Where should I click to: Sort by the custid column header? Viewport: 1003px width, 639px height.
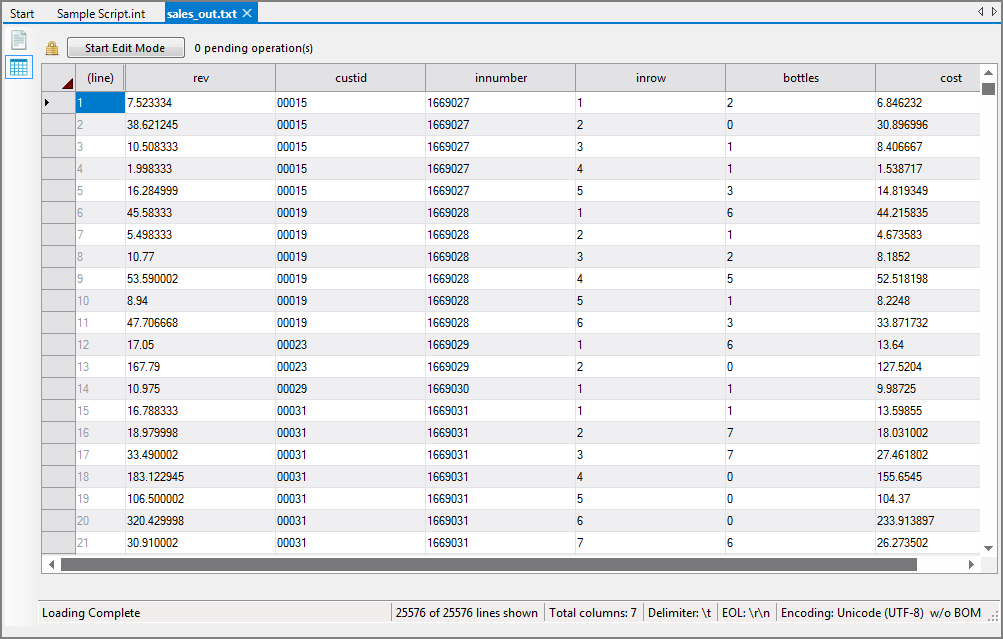(350, 77)
